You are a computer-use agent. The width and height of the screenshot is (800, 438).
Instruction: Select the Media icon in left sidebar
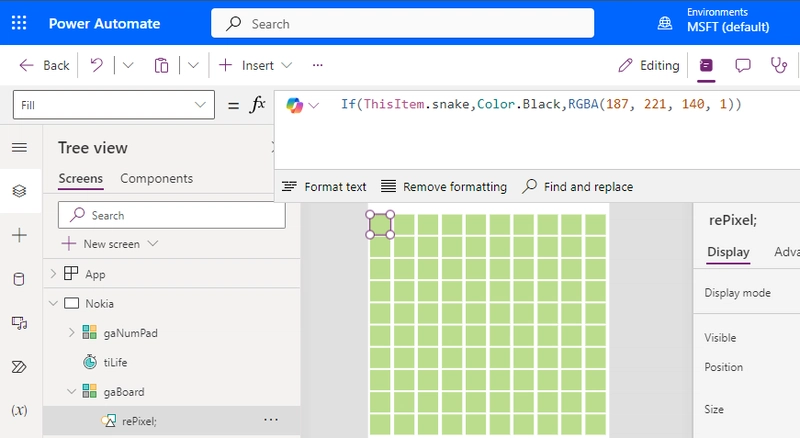point(19,323)
